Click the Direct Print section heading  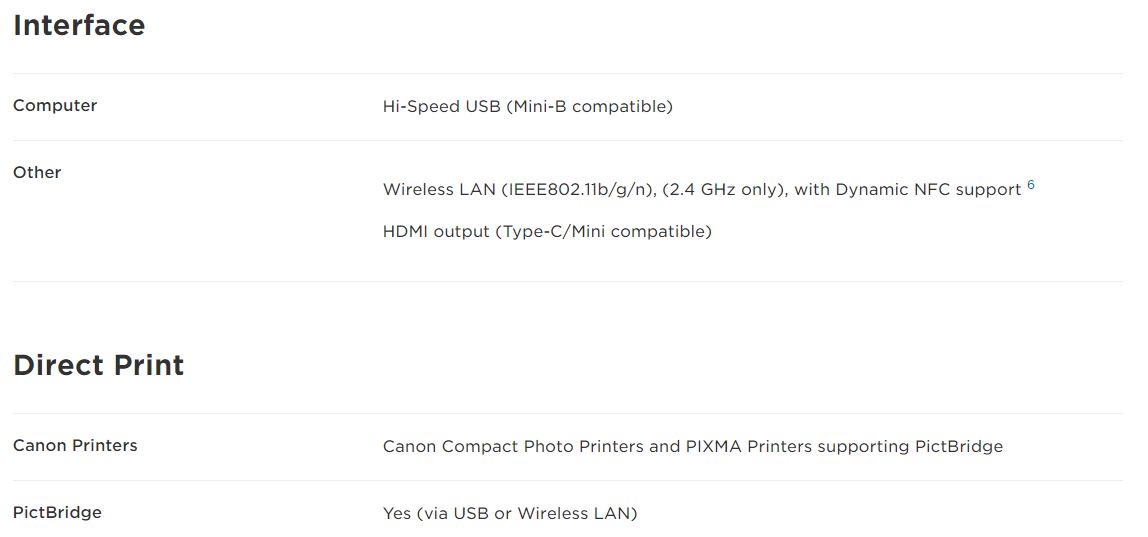pos(99,365)
